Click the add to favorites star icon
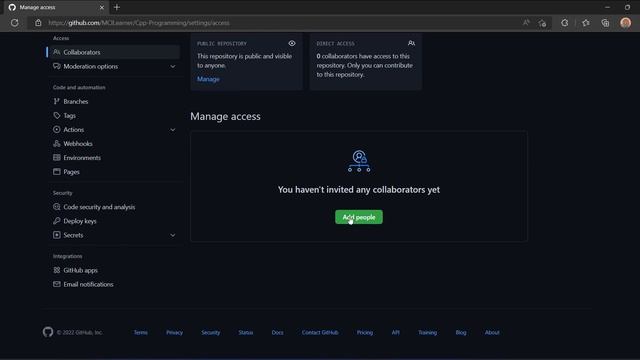640x360 pixels. point(542,23)
